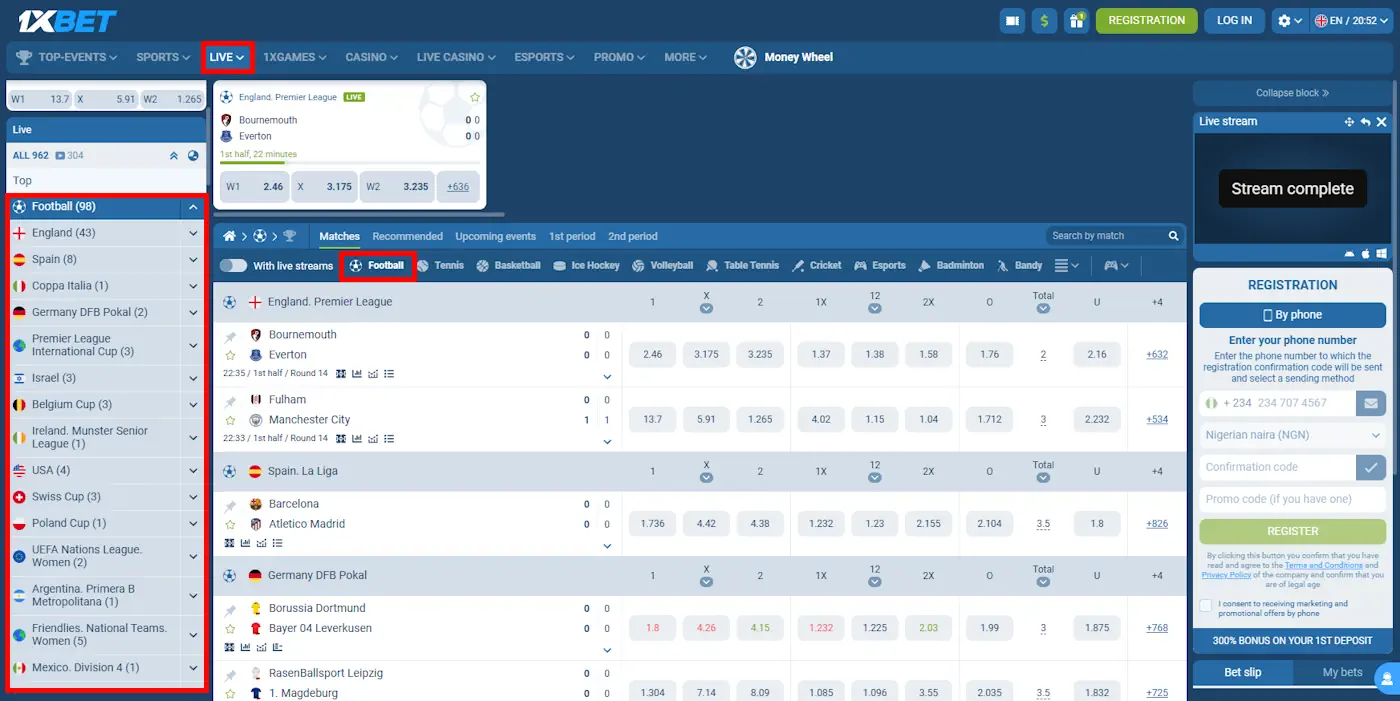Screen dimensions: 1400x701
Task: Open the gift promo icon with notification badge
Action: [x=1076, y=20]
